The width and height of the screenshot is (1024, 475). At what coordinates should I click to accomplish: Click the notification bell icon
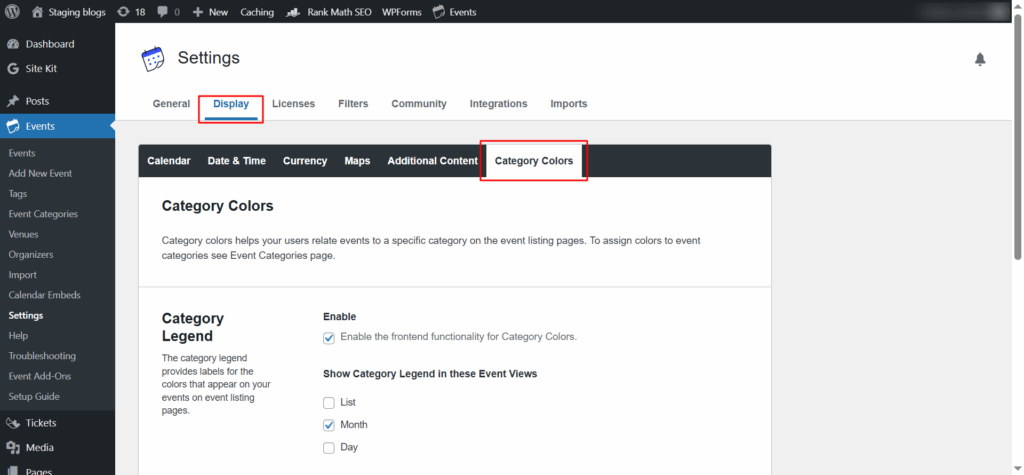click(980, 59)
